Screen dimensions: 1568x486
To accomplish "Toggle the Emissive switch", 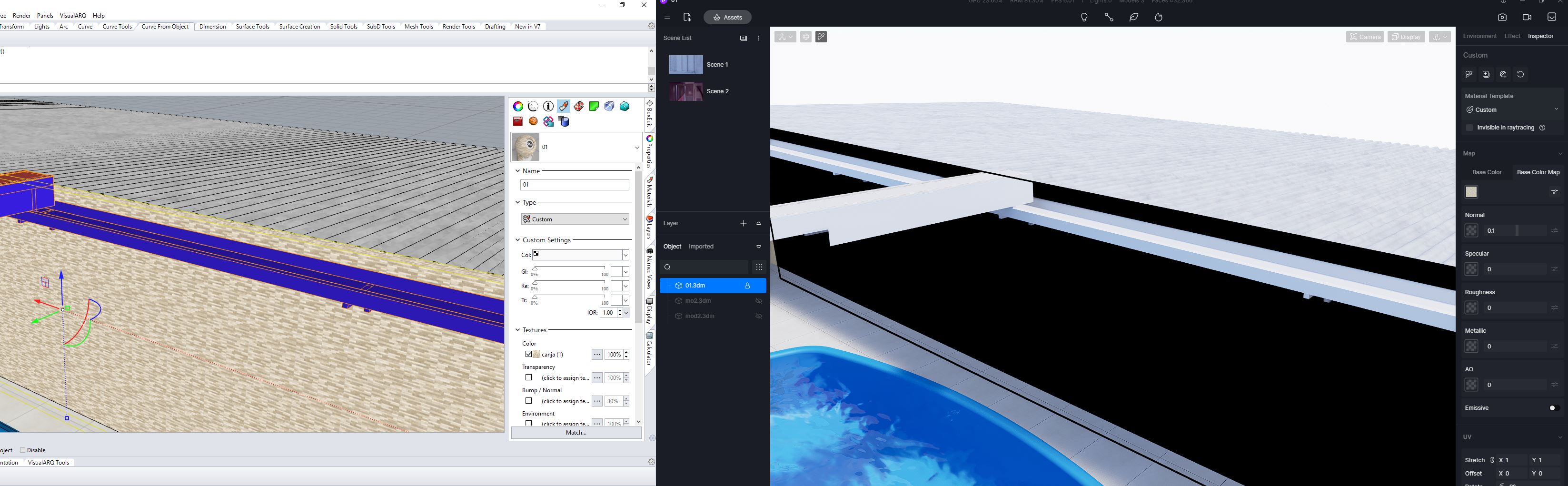I will click(1553, 408).
